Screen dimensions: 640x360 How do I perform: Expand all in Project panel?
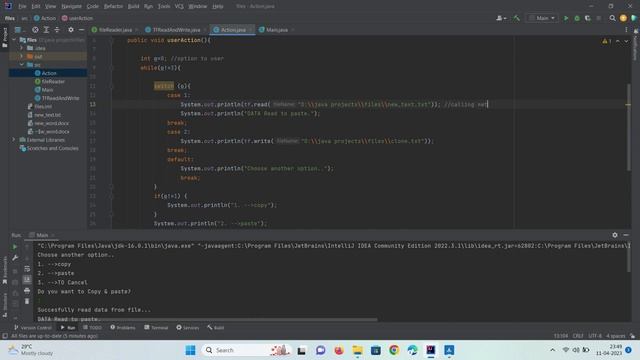coord(46,30)
